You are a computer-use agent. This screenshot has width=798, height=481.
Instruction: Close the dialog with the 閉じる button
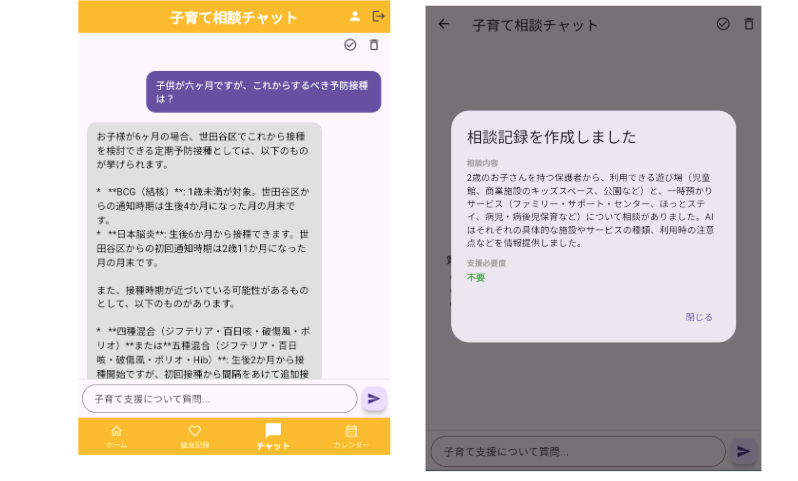click(x=699, y=317)
